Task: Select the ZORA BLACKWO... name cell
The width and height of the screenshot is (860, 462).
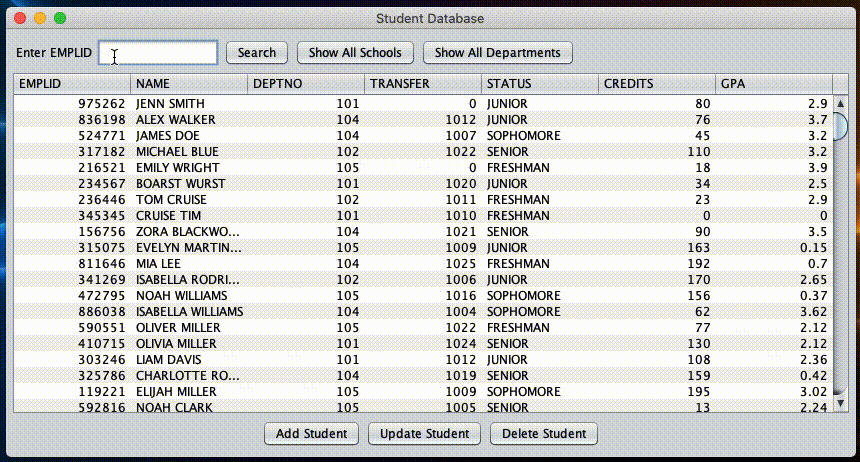Action: point(189,232)
